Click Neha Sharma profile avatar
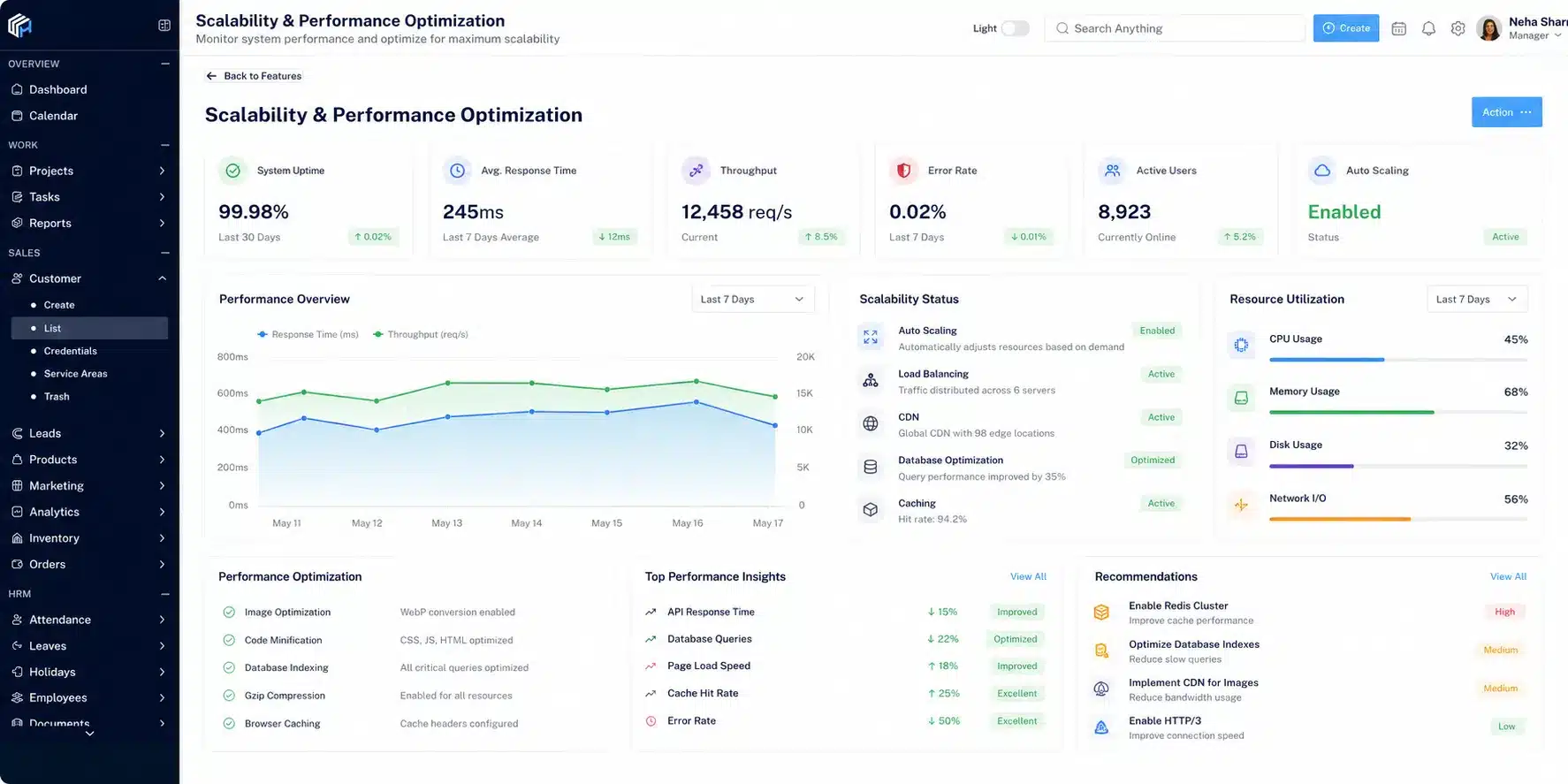The width and height of the screenshot is (1568, 784). [x=1489, y=28]
